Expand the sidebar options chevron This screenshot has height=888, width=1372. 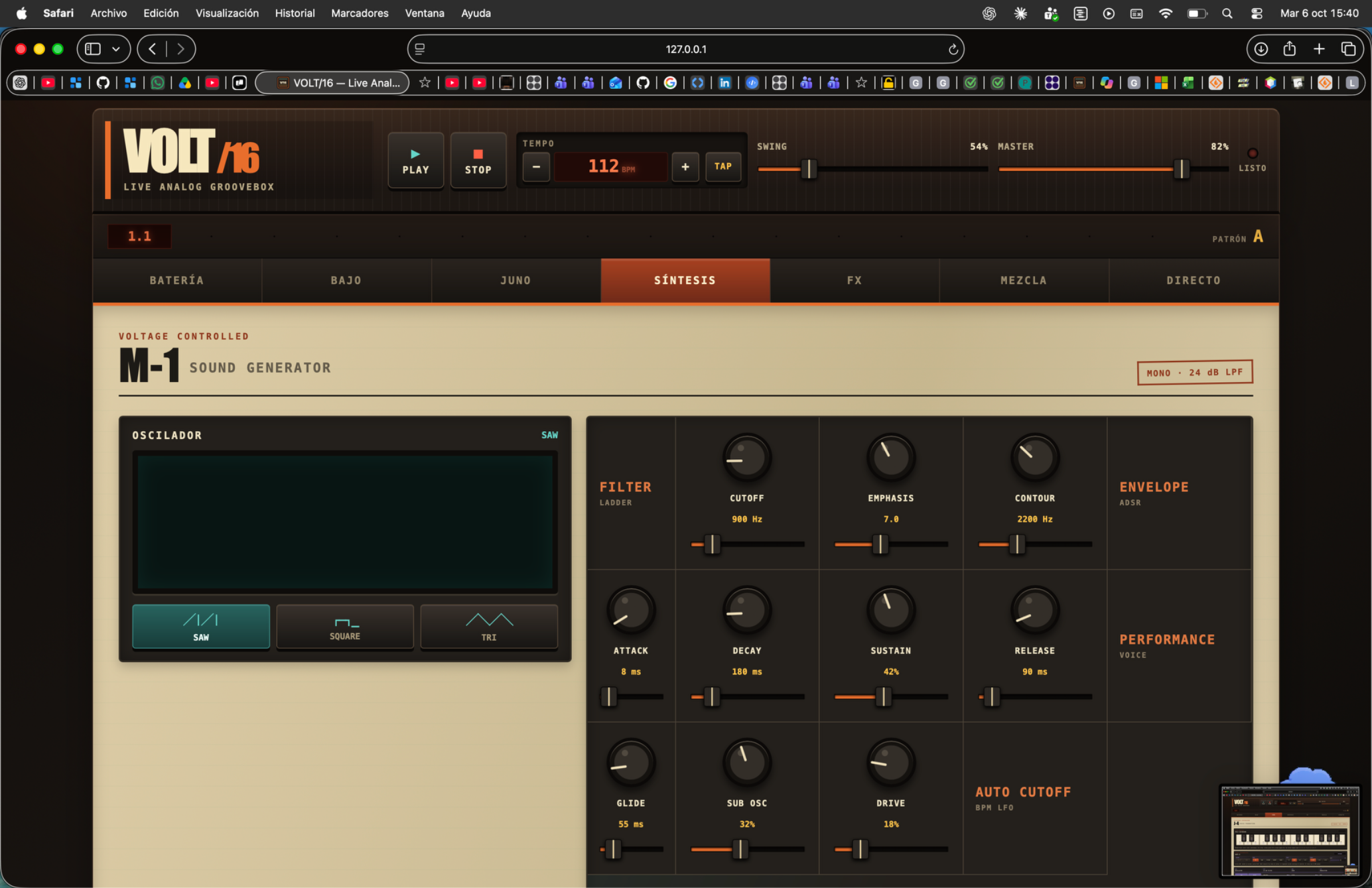[116, 49]
